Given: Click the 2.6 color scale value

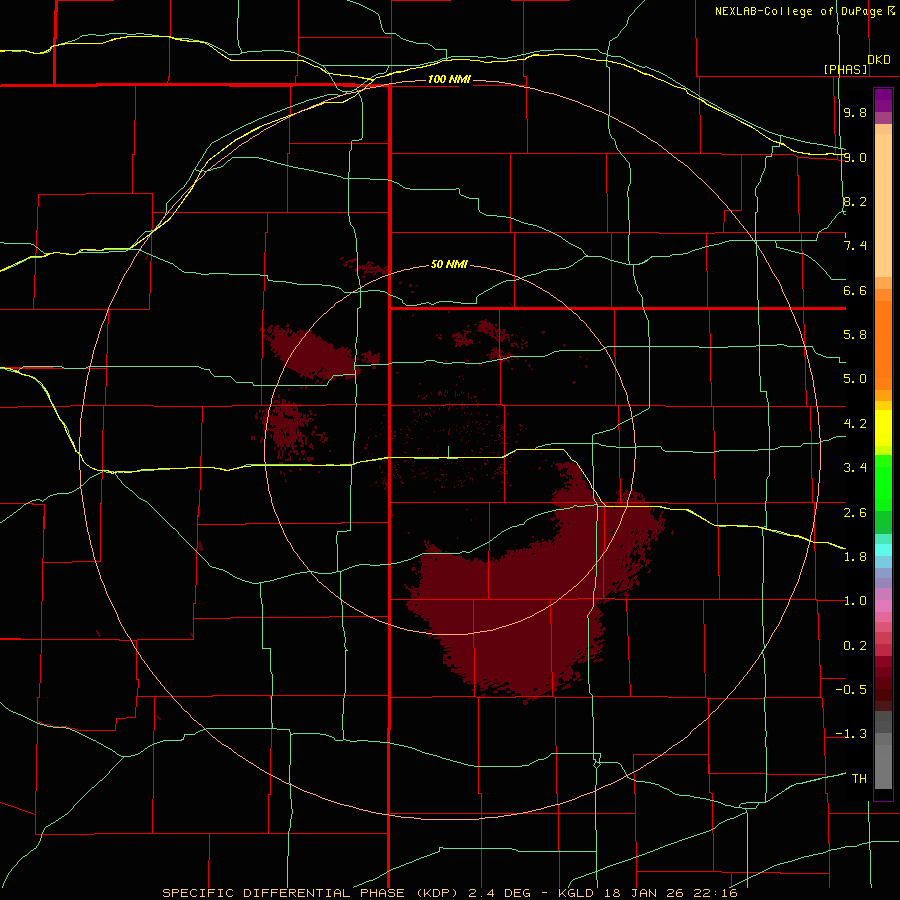Looking at the screenshot, I should 855,512.
